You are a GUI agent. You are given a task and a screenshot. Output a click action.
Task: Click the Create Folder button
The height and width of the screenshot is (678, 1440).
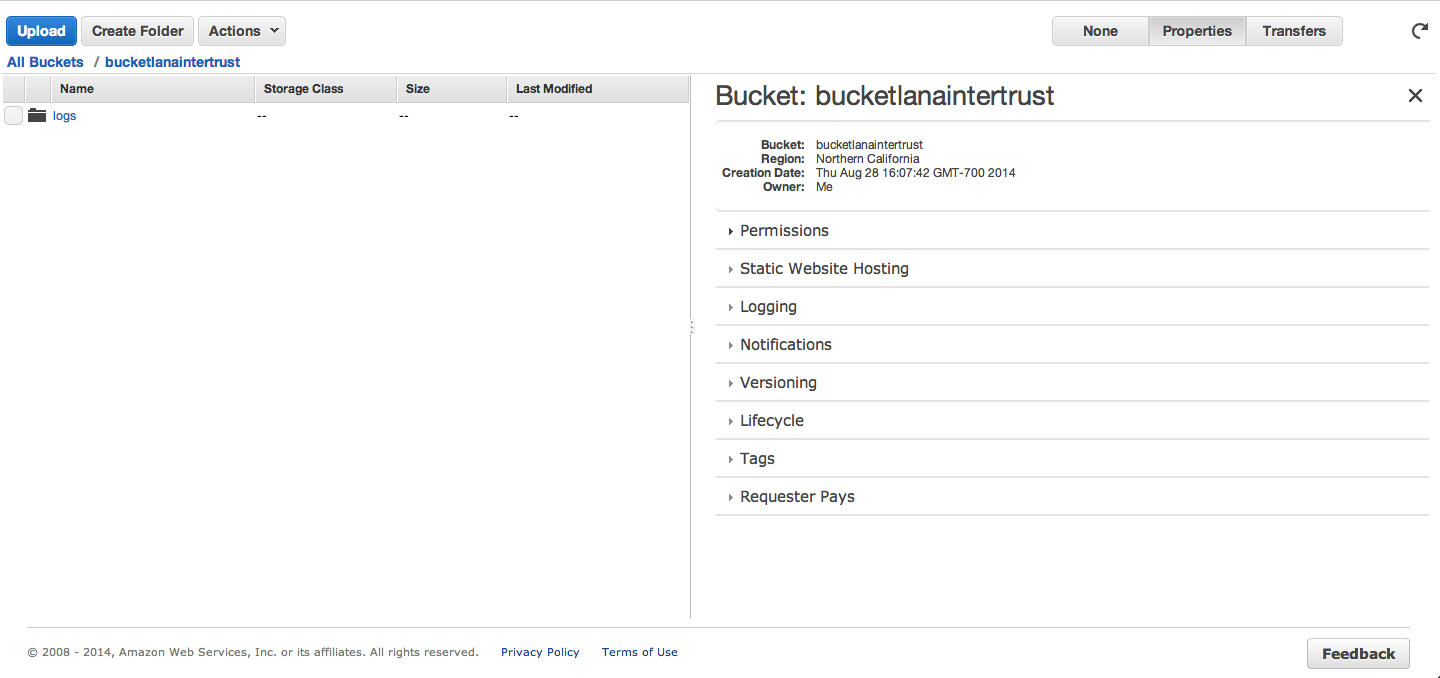coord(138,31)
